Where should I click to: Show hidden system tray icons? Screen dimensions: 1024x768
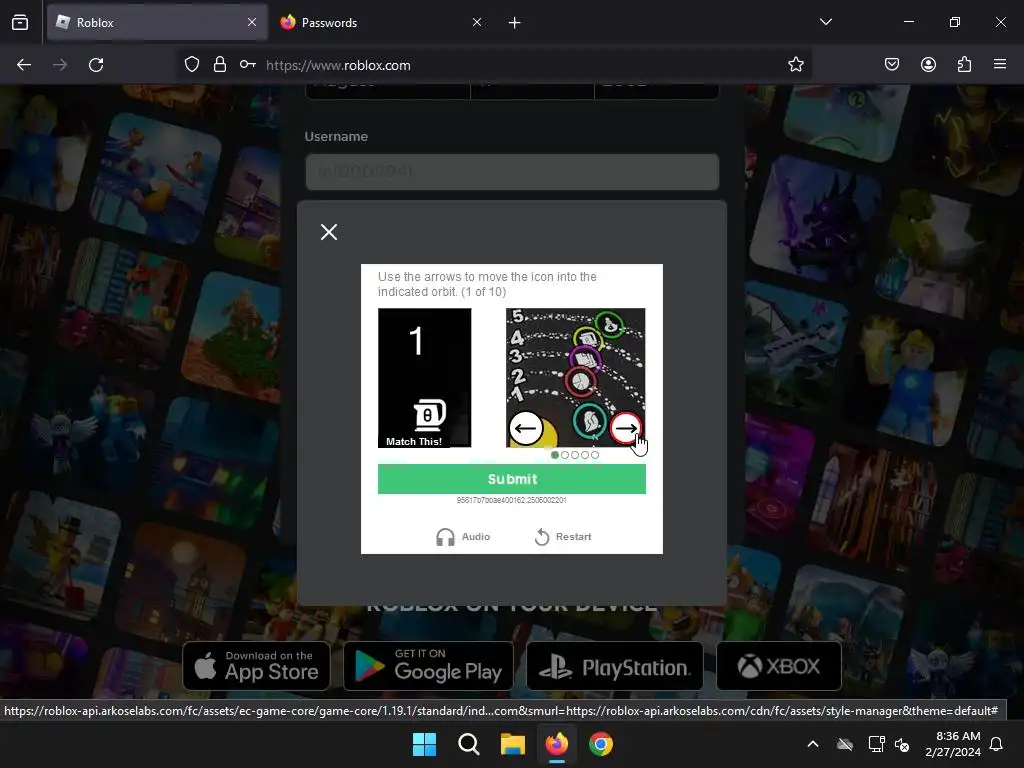(813, 744)
